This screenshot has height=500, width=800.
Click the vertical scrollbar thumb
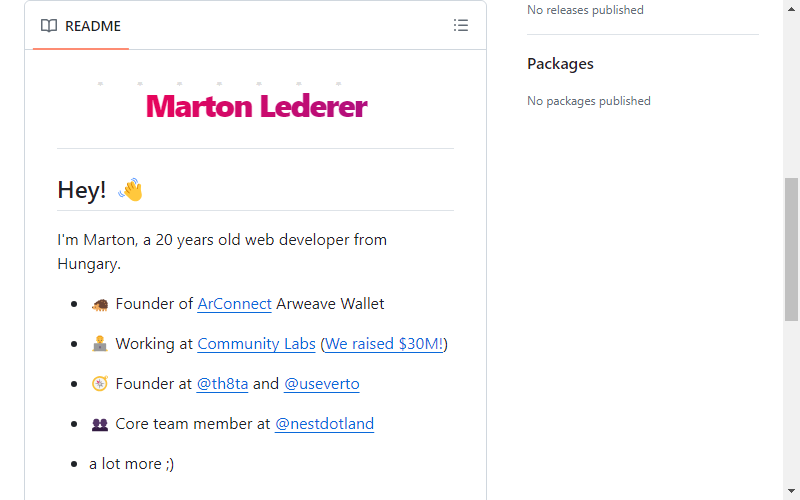pyautogui.click(x=791, y=249)
